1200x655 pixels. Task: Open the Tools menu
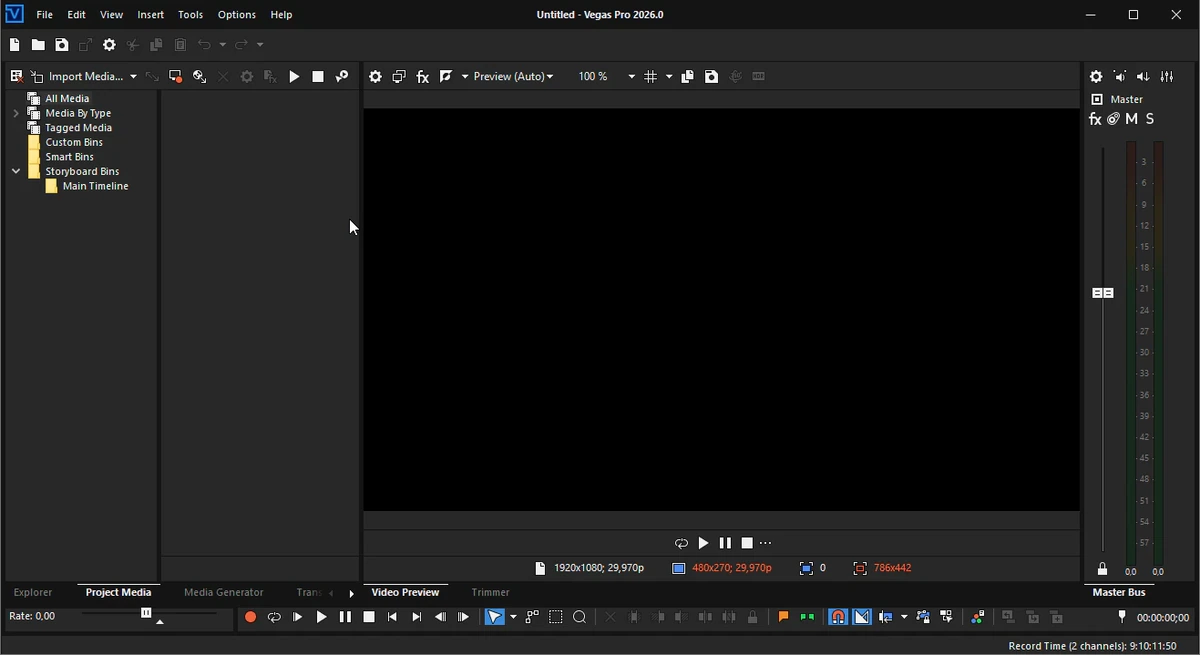(x=191, y=15)
